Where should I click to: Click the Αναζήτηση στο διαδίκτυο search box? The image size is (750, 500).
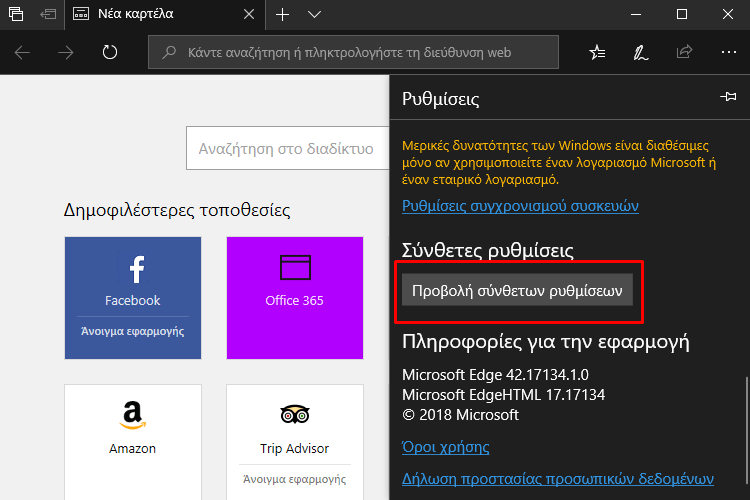pyautogui.click(x=287, y=148)
